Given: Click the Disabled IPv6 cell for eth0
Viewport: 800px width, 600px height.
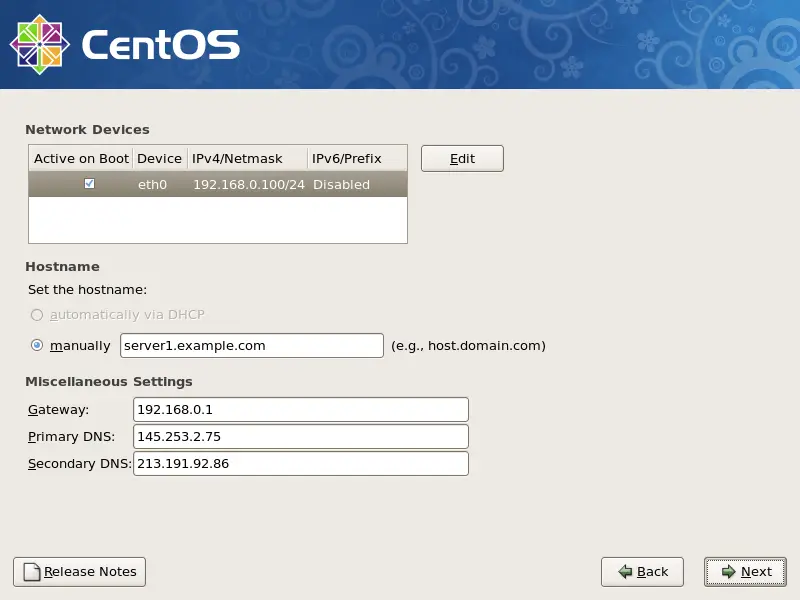Looking at the screenshot, I should (341, 185).
